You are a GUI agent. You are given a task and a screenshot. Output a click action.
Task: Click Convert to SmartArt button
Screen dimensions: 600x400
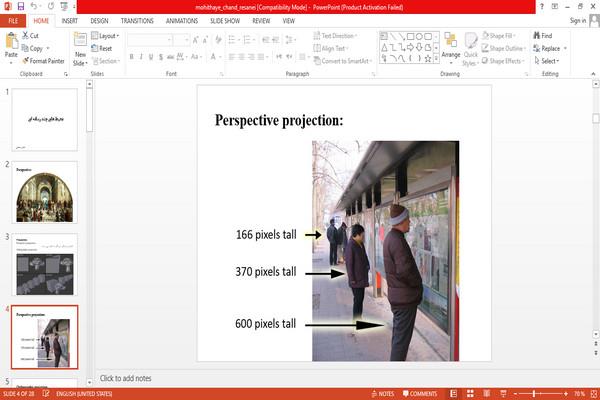[x=342, y=61]
